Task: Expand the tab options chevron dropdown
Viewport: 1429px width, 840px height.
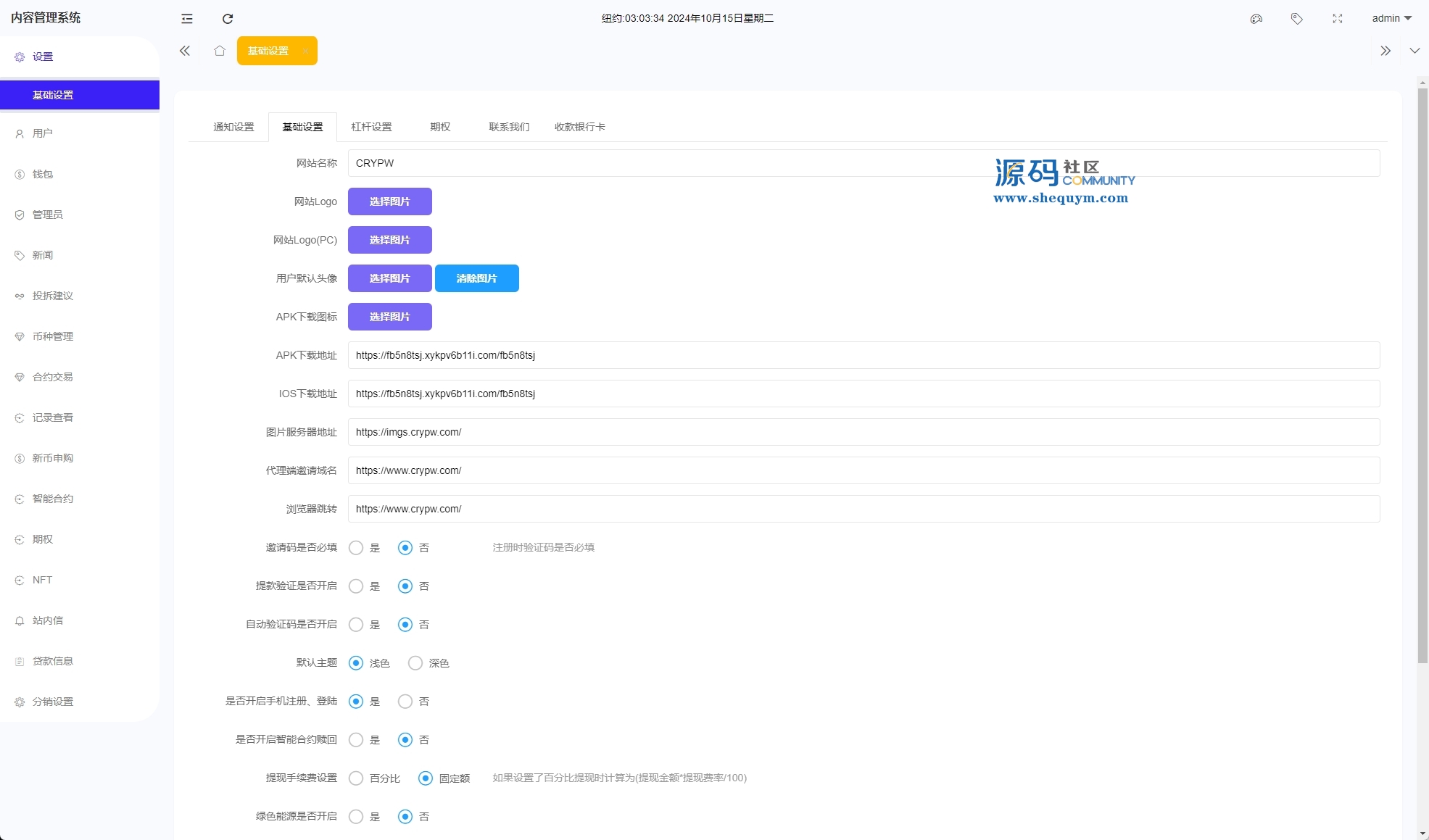Action: pyautogui.click(x=1414, y=51)
